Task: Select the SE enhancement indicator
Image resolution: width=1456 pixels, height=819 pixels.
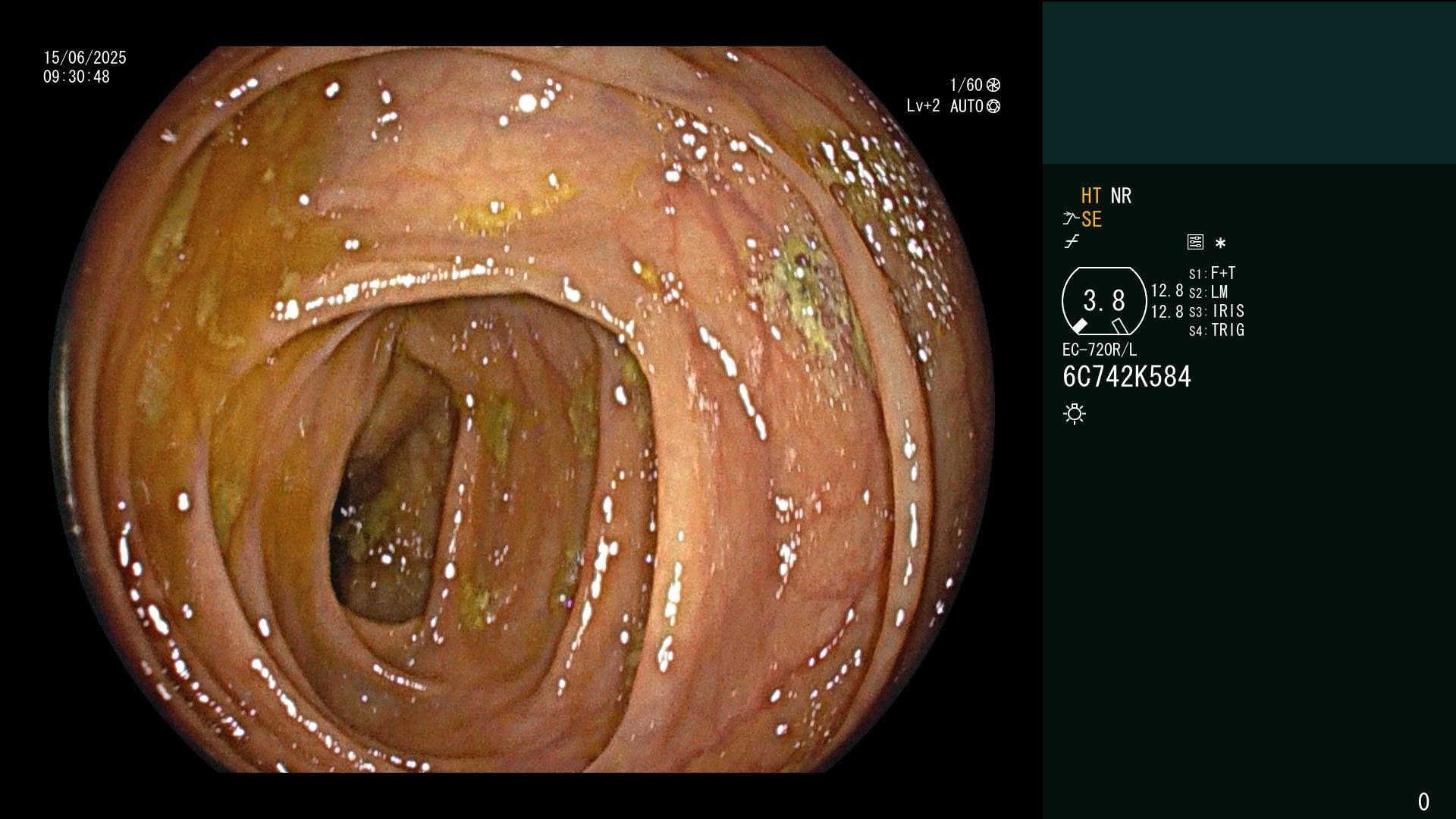Action: point(1091,219)
